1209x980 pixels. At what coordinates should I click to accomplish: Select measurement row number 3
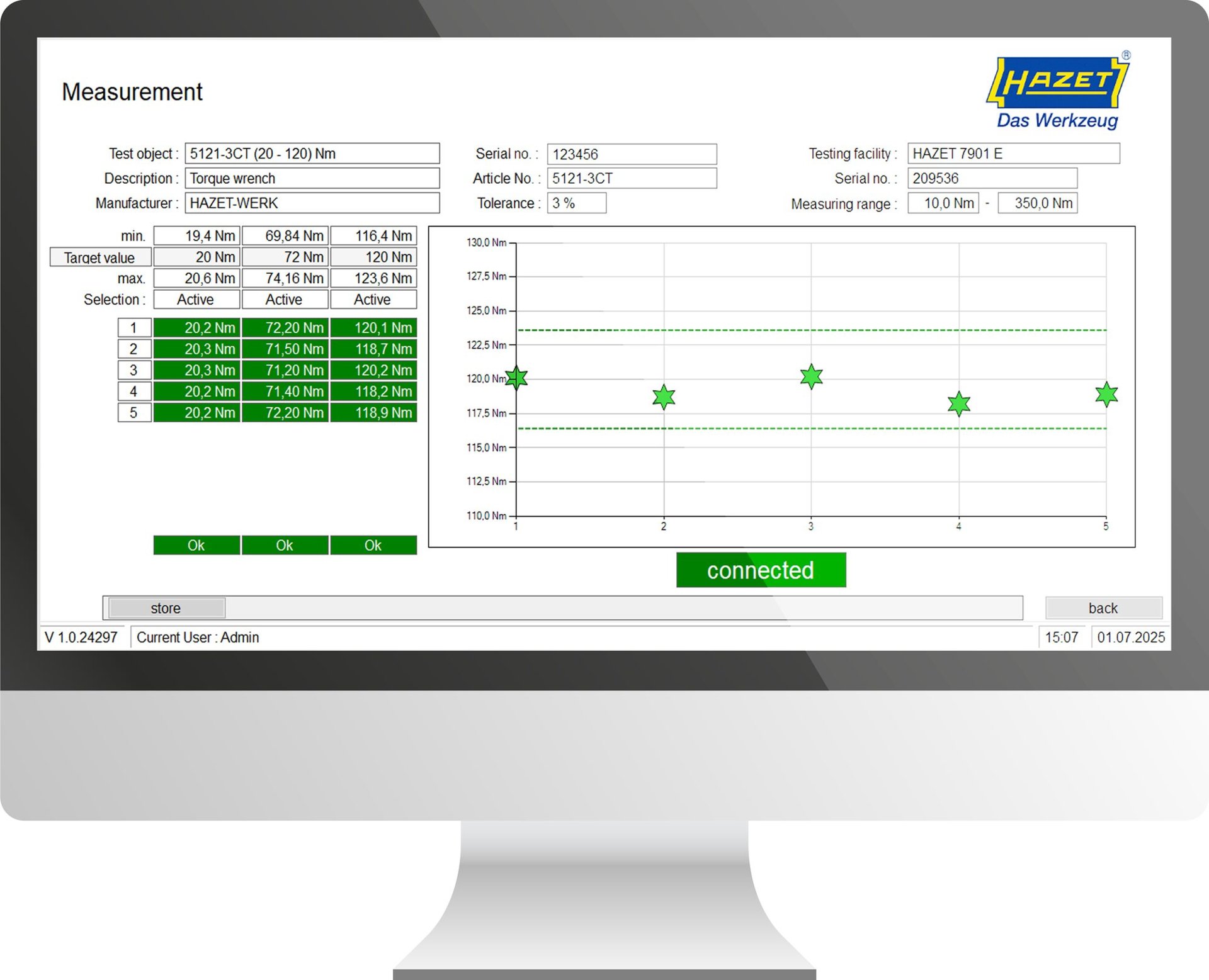134,370
